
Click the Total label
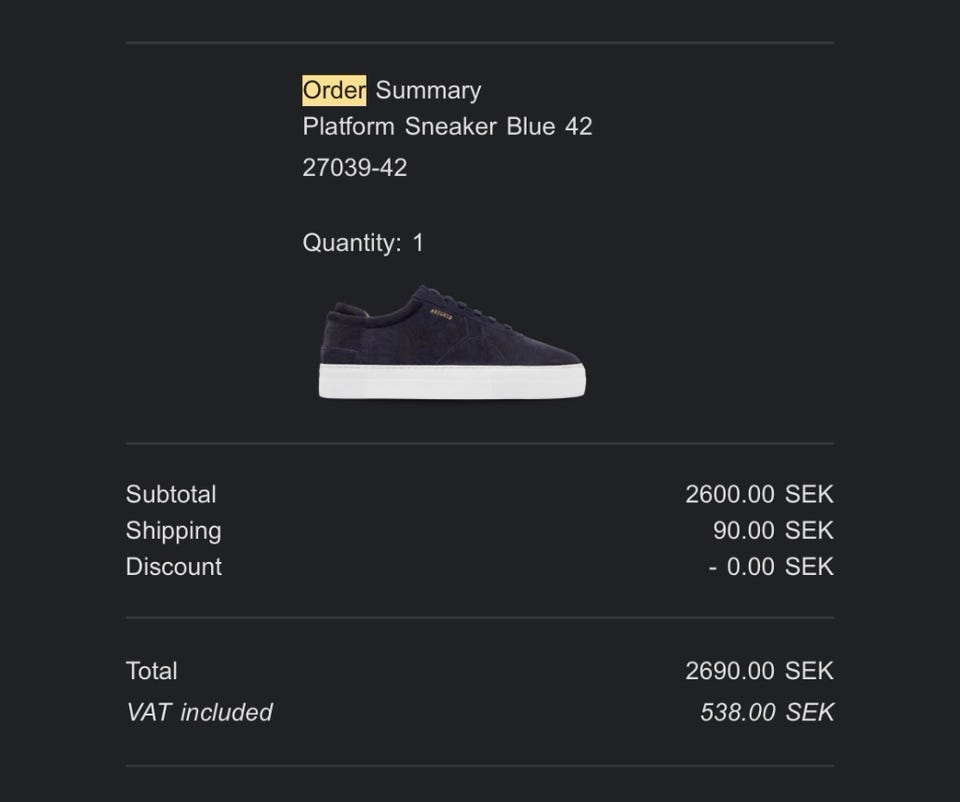tap(152, 671)
